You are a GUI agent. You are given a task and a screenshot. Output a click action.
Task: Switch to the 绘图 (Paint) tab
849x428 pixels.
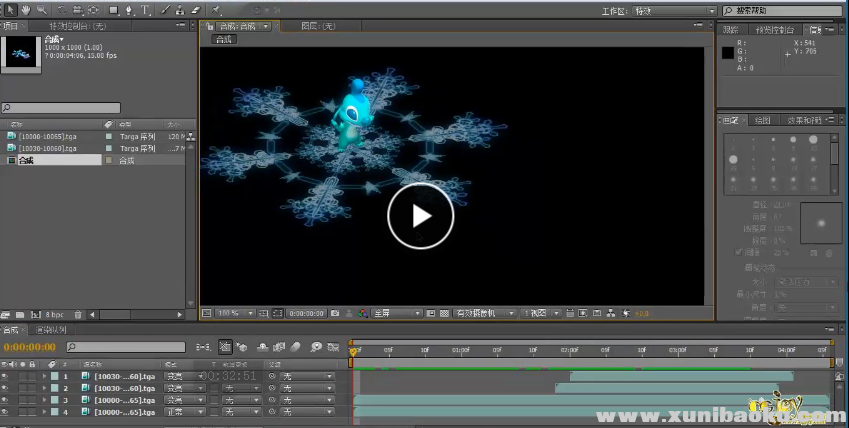[762, 120]
